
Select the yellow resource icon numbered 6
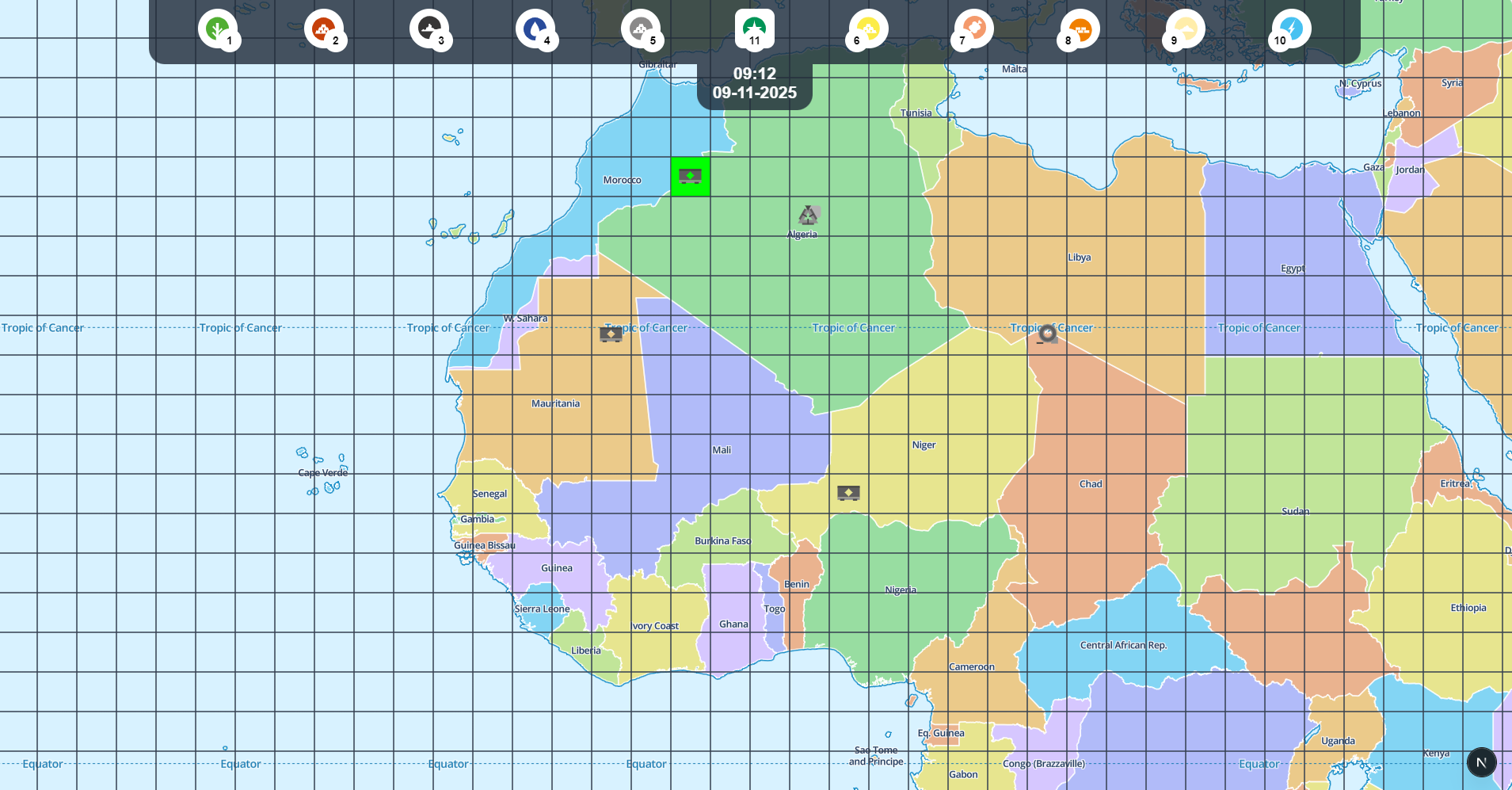(868, 29)
